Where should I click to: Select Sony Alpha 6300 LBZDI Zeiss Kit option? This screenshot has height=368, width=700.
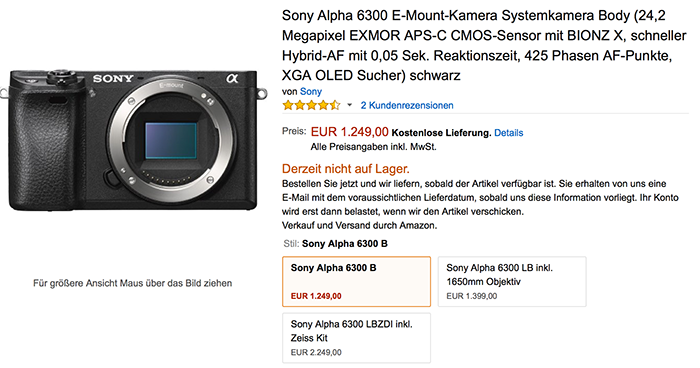click(x=357, y=338)
